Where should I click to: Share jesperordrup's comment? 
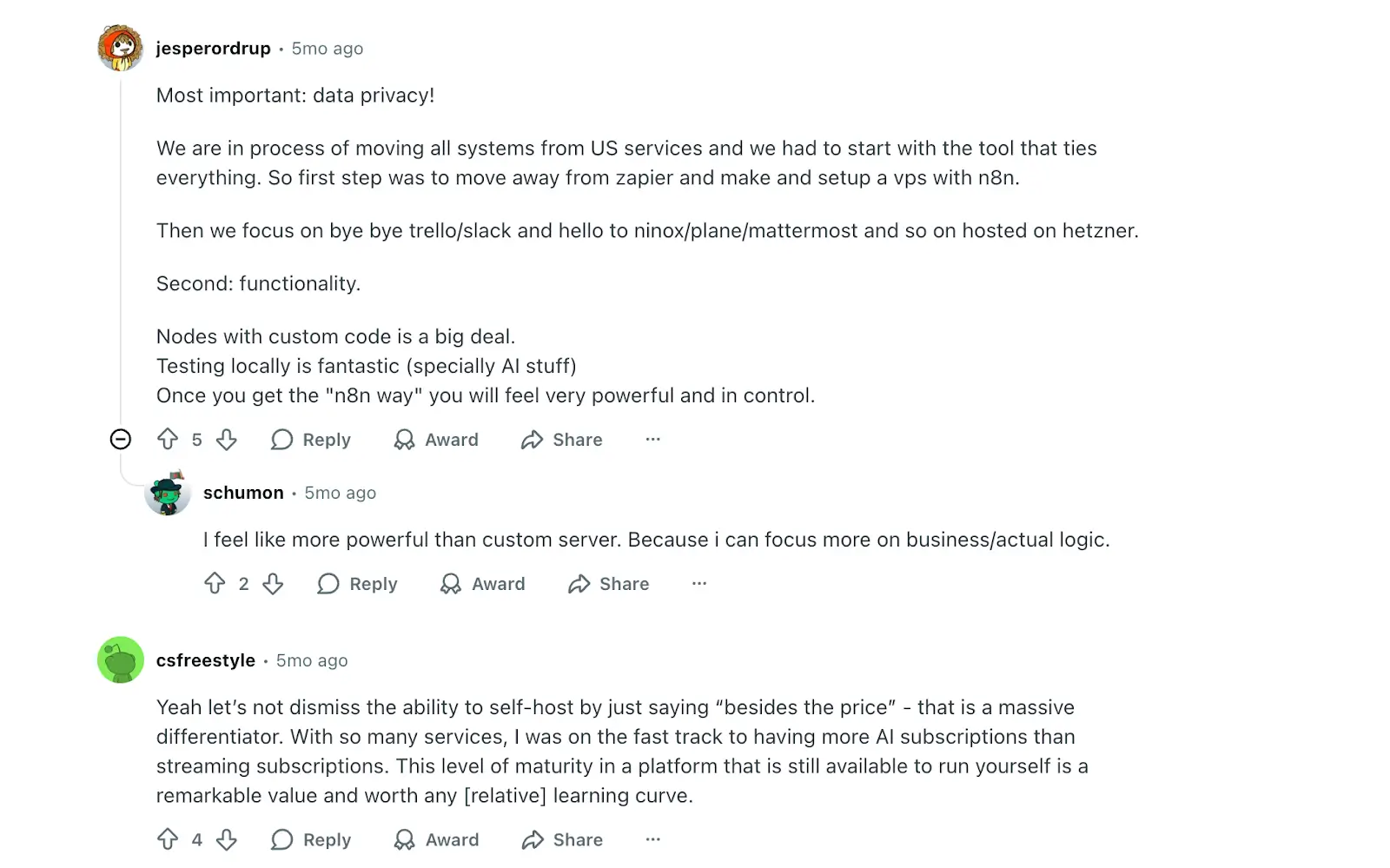(561, 440)
